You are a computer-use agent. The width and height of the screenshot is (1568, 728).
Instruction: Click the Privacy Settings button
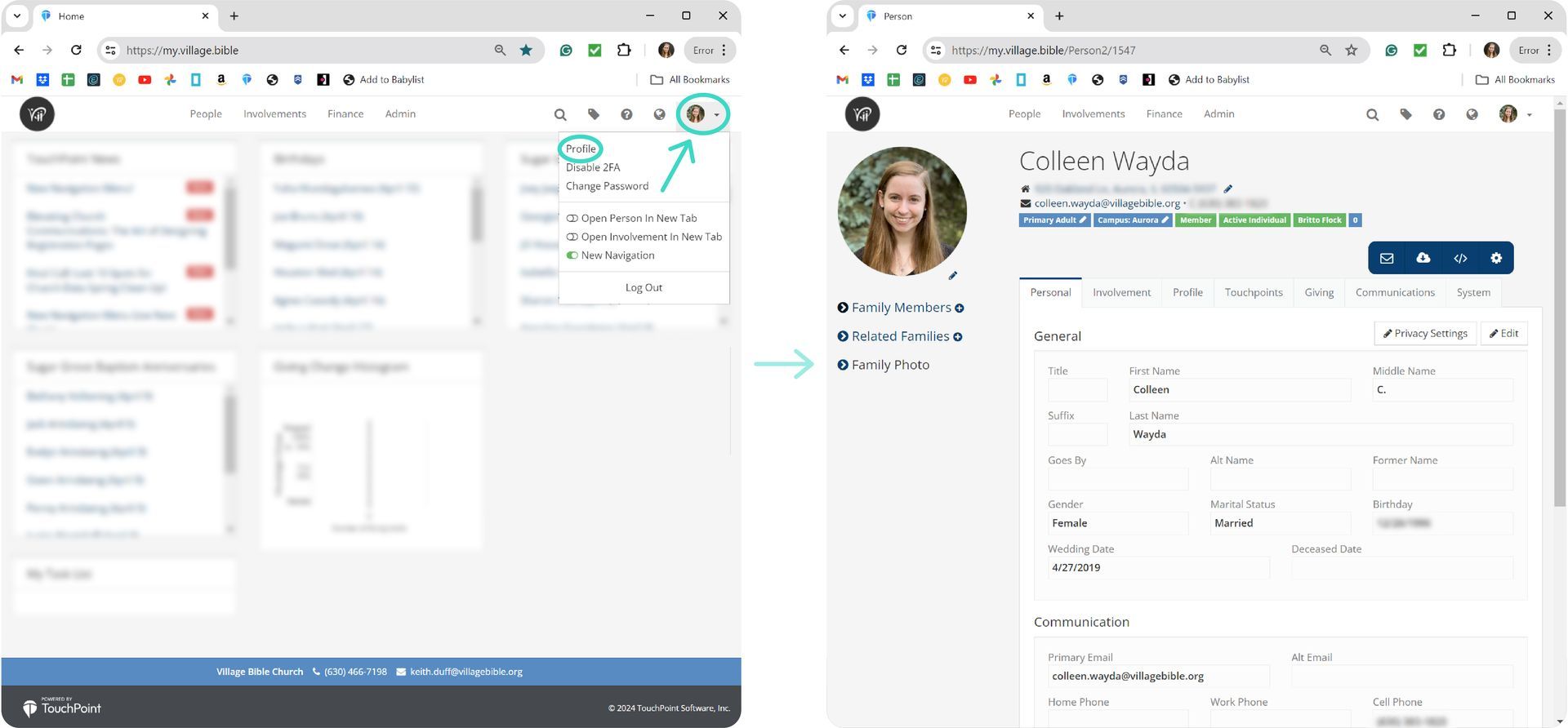click(1425, 333)
